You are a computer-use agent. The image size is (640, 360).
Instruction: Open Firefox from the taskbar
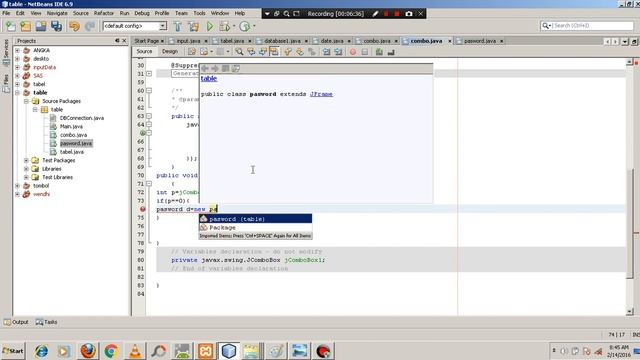pos(88,351)
